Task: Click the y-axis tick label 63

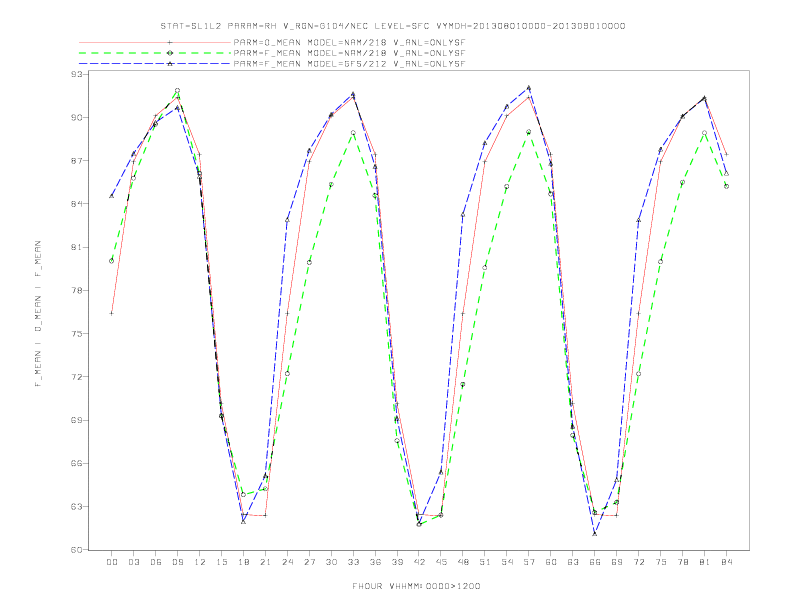Action: pos(78,506)
